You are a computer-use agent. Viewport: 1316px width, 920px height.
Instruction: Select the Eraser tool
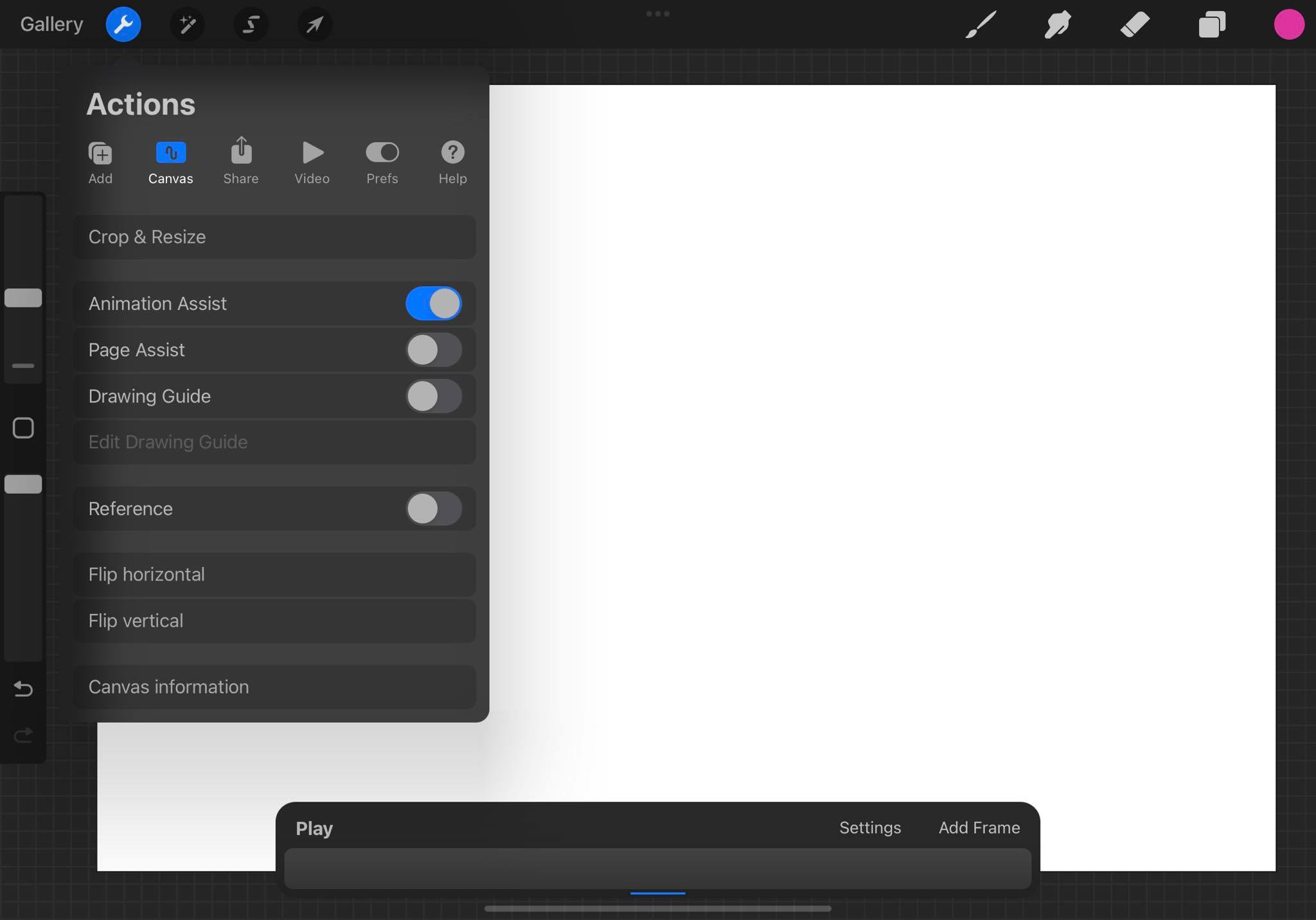1135,24
